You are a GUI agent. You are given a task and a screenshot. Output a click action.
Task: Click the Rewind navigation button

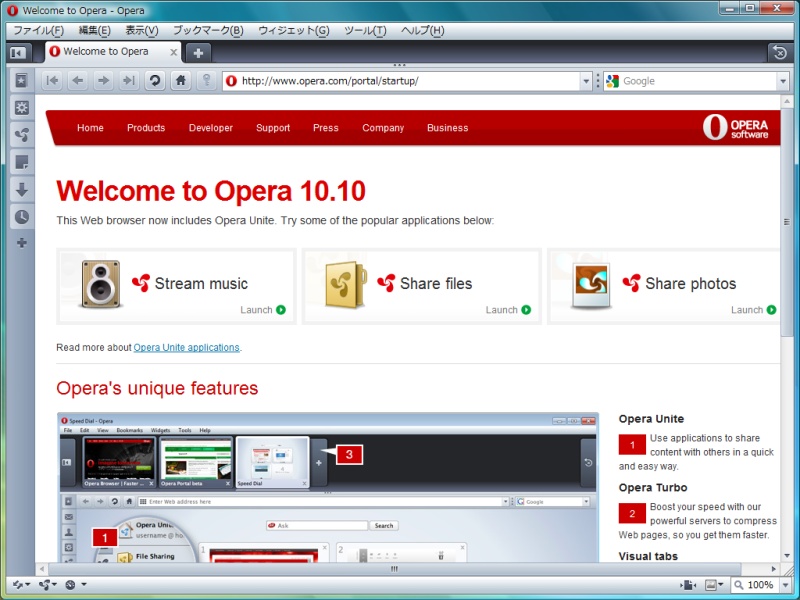52,81
